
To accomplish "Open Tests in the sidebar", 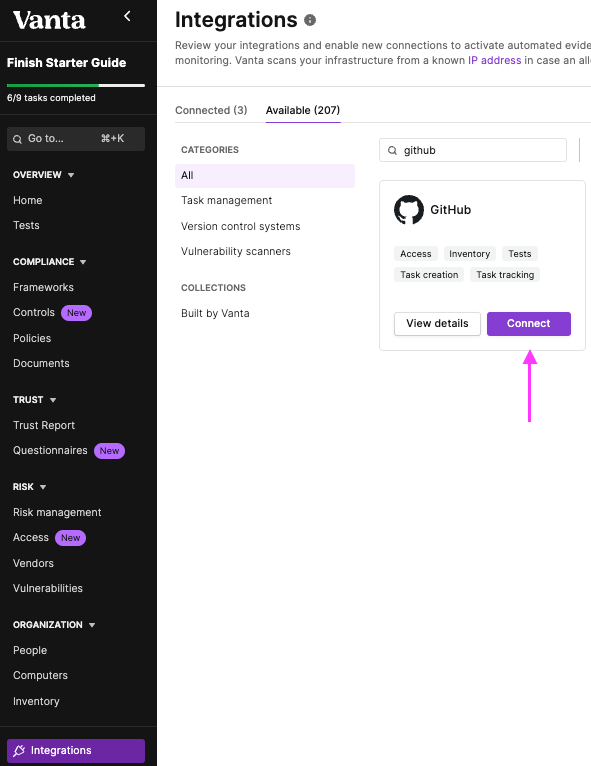I will [x=26, y=225].
